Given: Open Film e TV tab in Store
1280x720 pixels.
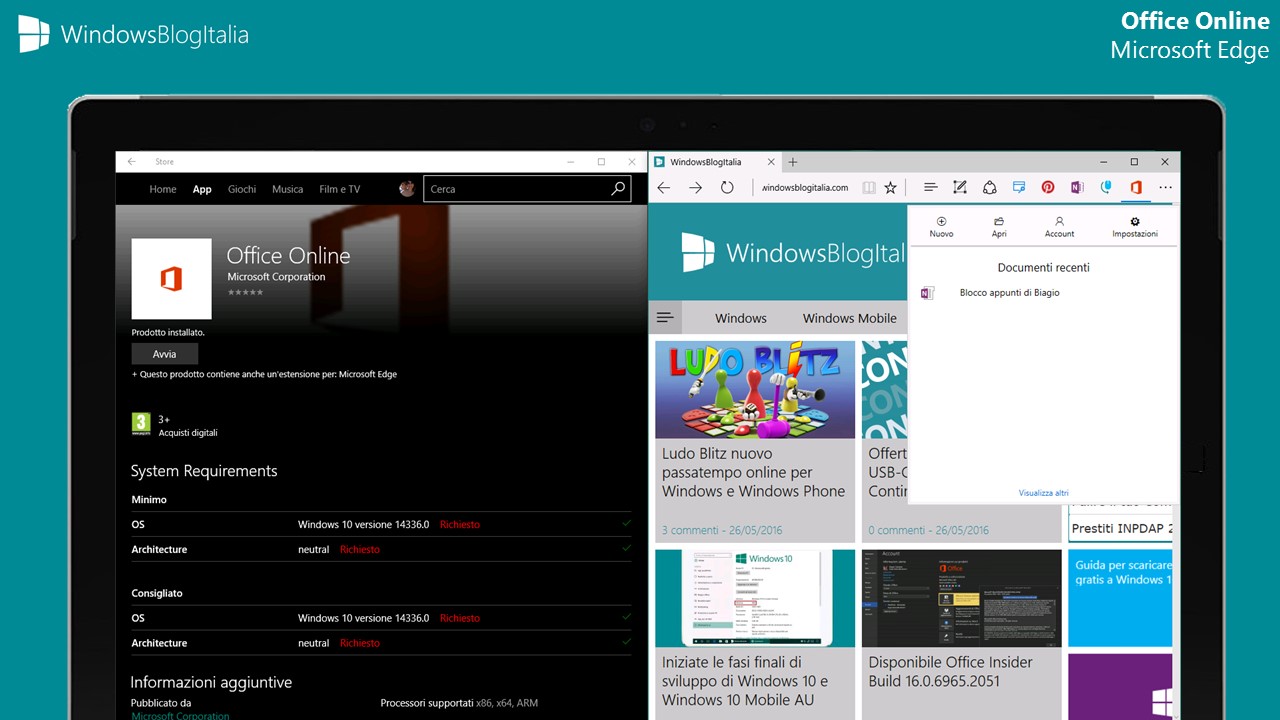Looking at the screenshot, I should [x=340, y=189].
